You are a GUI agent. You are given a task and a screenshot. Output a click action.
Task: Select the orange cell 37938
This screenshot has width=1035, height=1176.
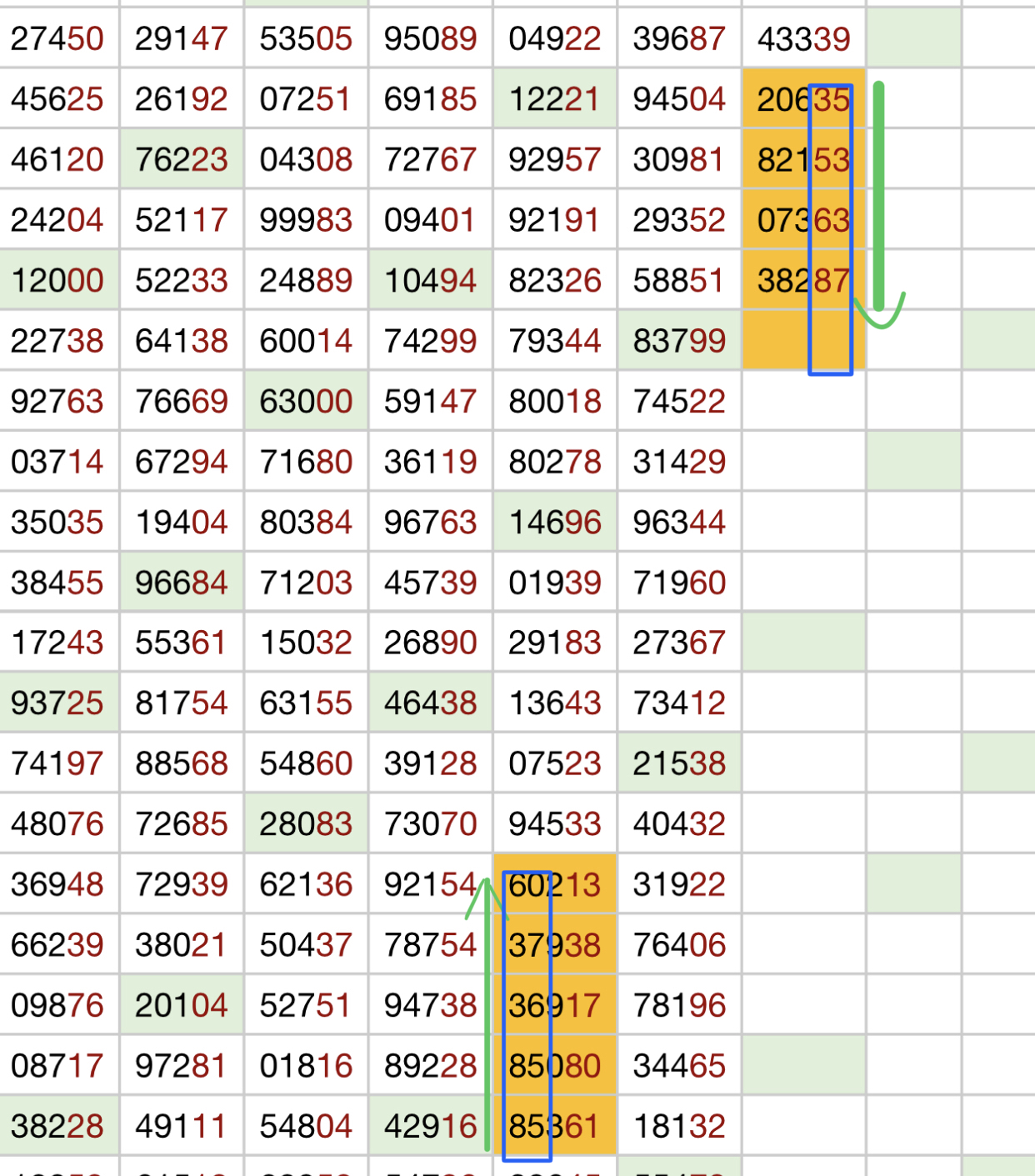point(555,945)
